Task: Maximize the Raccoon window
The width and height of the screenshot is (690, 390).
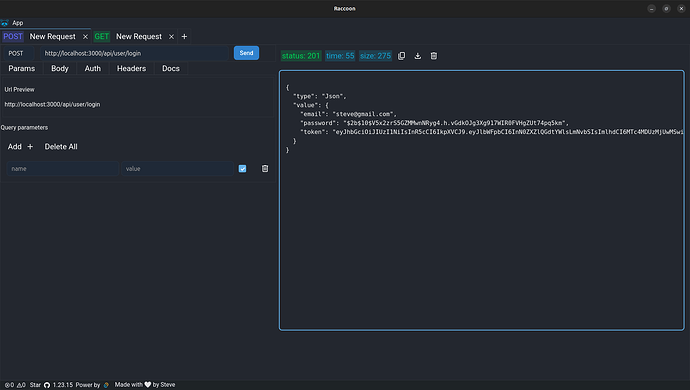Action: [x=667, y=9]
